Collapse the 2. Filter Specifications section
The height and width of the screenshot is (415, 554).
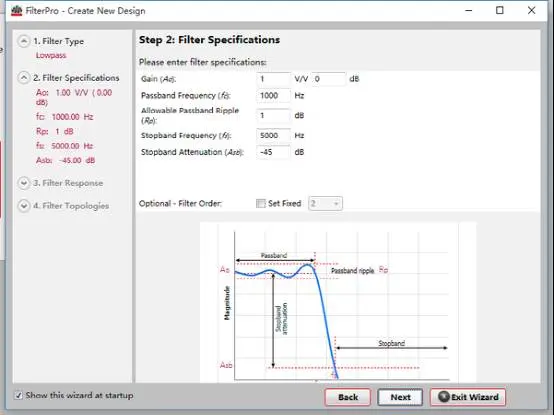pos(24,78)
